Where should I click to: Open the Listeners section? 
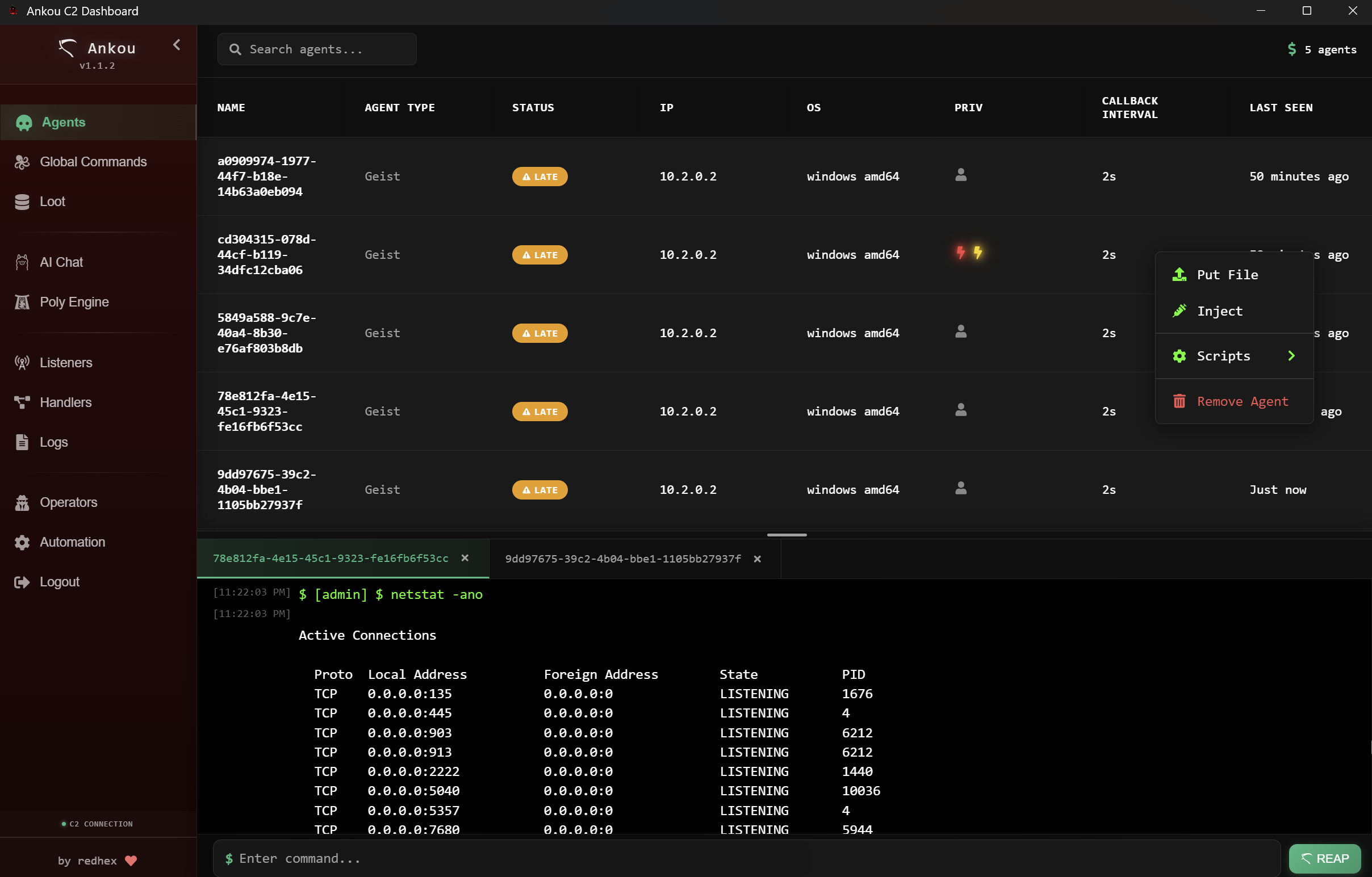click(x=66, y=362)
